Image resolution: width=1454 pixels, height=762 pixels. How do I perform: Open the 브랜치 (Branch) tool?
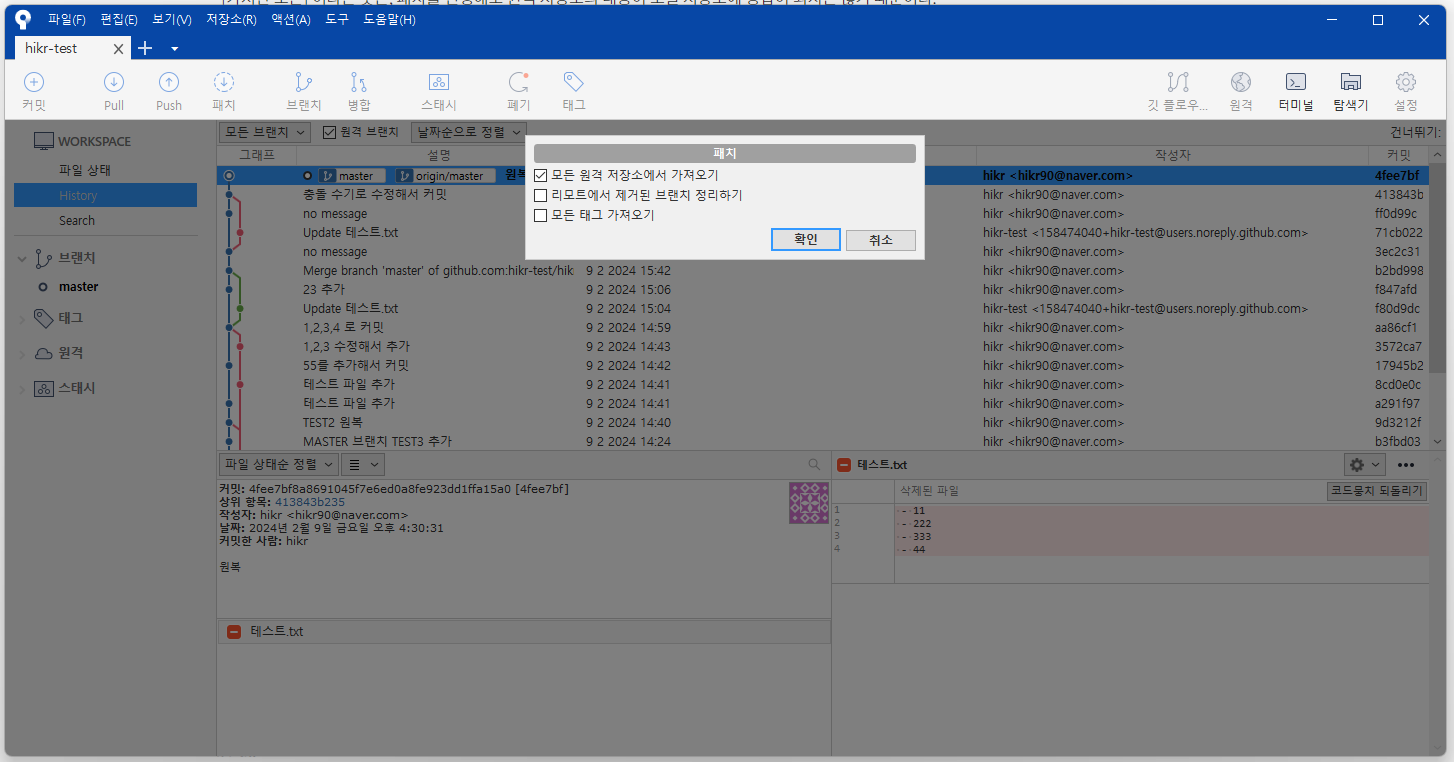pyautogui.click(x=304, y=91)
